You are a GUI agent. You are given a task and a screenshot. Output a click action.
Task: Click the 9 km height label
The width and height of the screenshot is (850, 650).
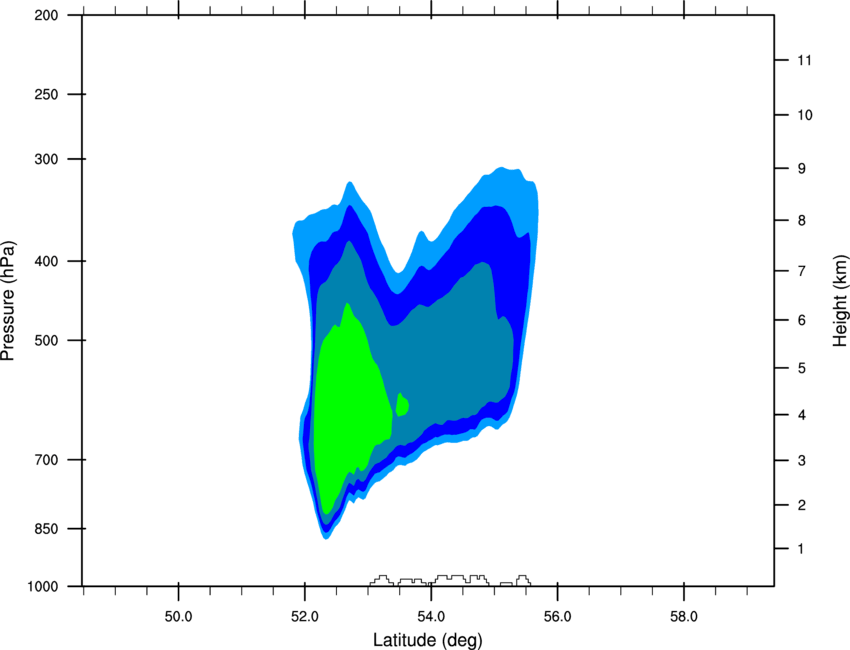(802, 169)
